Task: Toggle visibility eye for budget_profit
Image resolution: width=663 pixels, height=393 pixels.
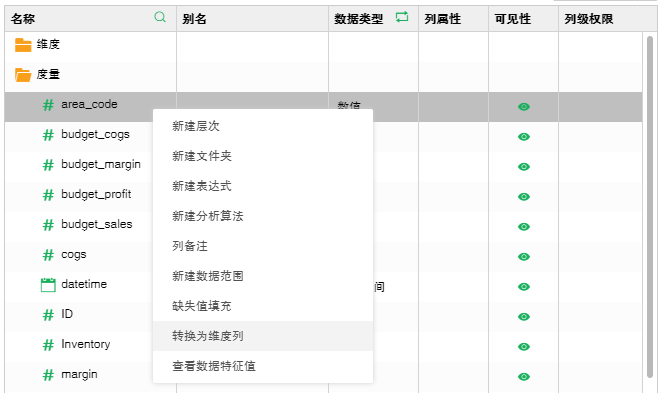Action: click(524, 197)
